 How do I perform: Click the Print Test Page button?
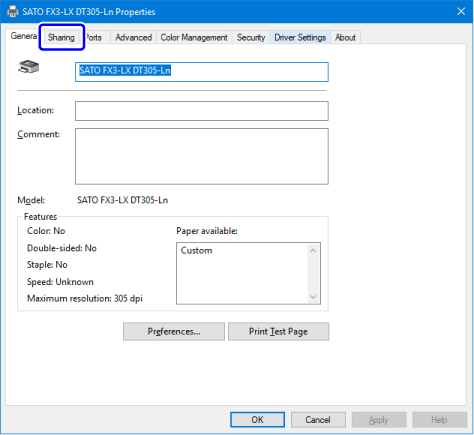pos(278,331)
